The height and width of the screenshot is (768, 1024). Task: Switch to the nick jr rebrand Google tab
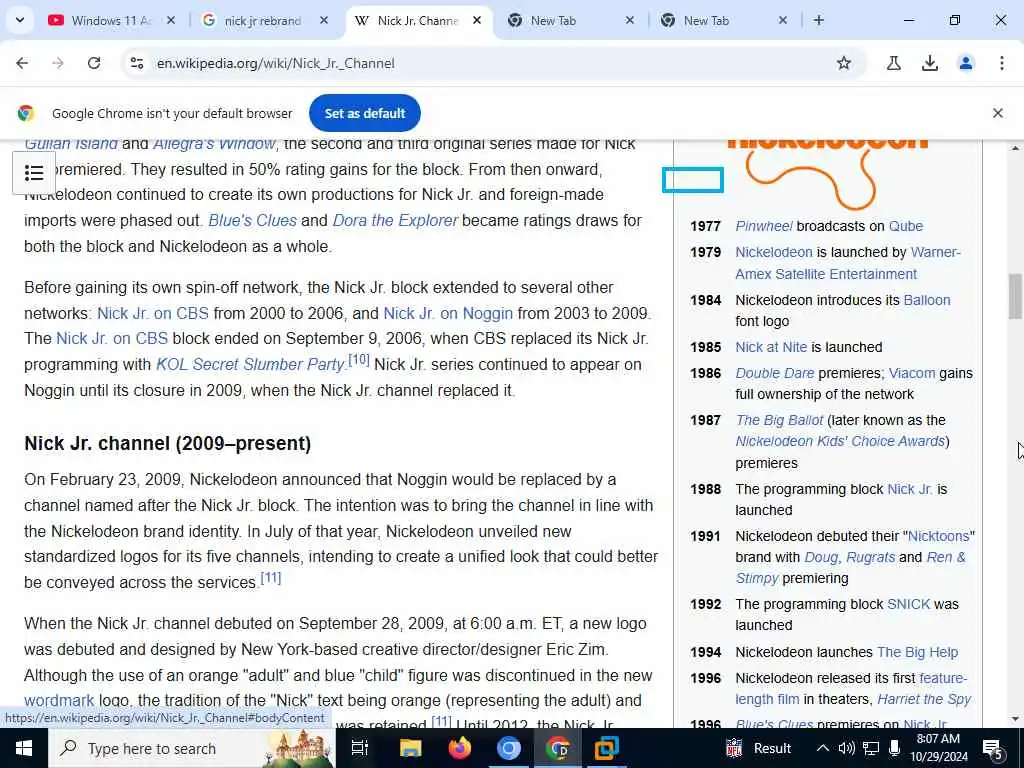263,20
